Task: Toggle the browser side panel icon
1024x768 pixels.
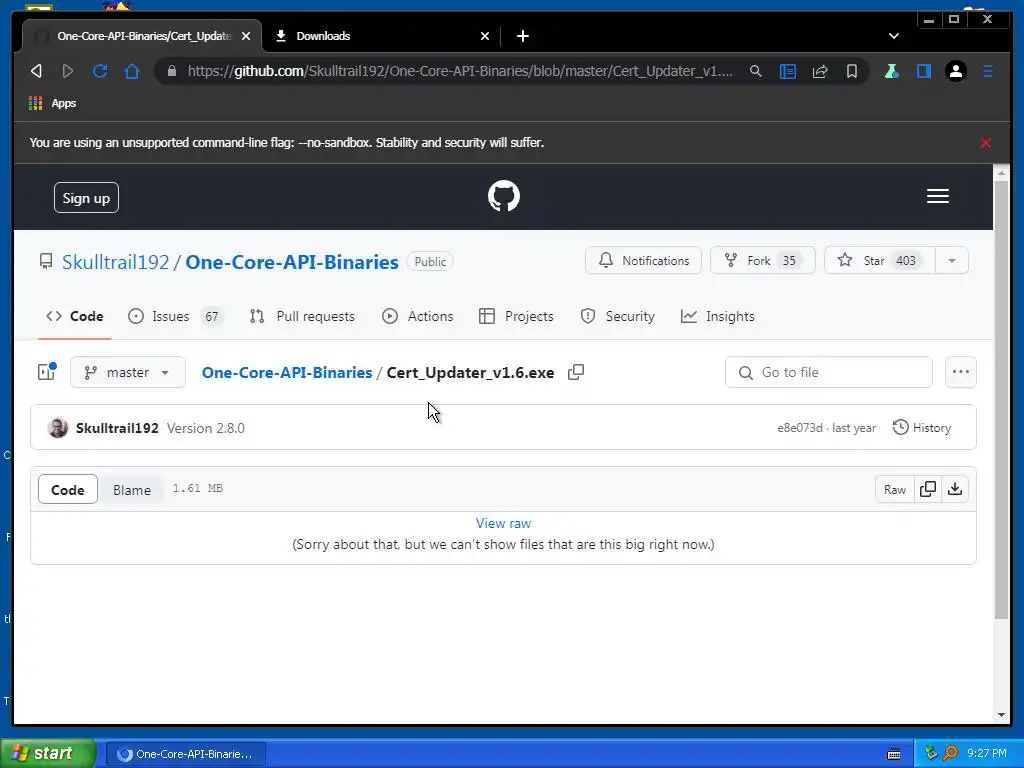Action: click(923, 71)
